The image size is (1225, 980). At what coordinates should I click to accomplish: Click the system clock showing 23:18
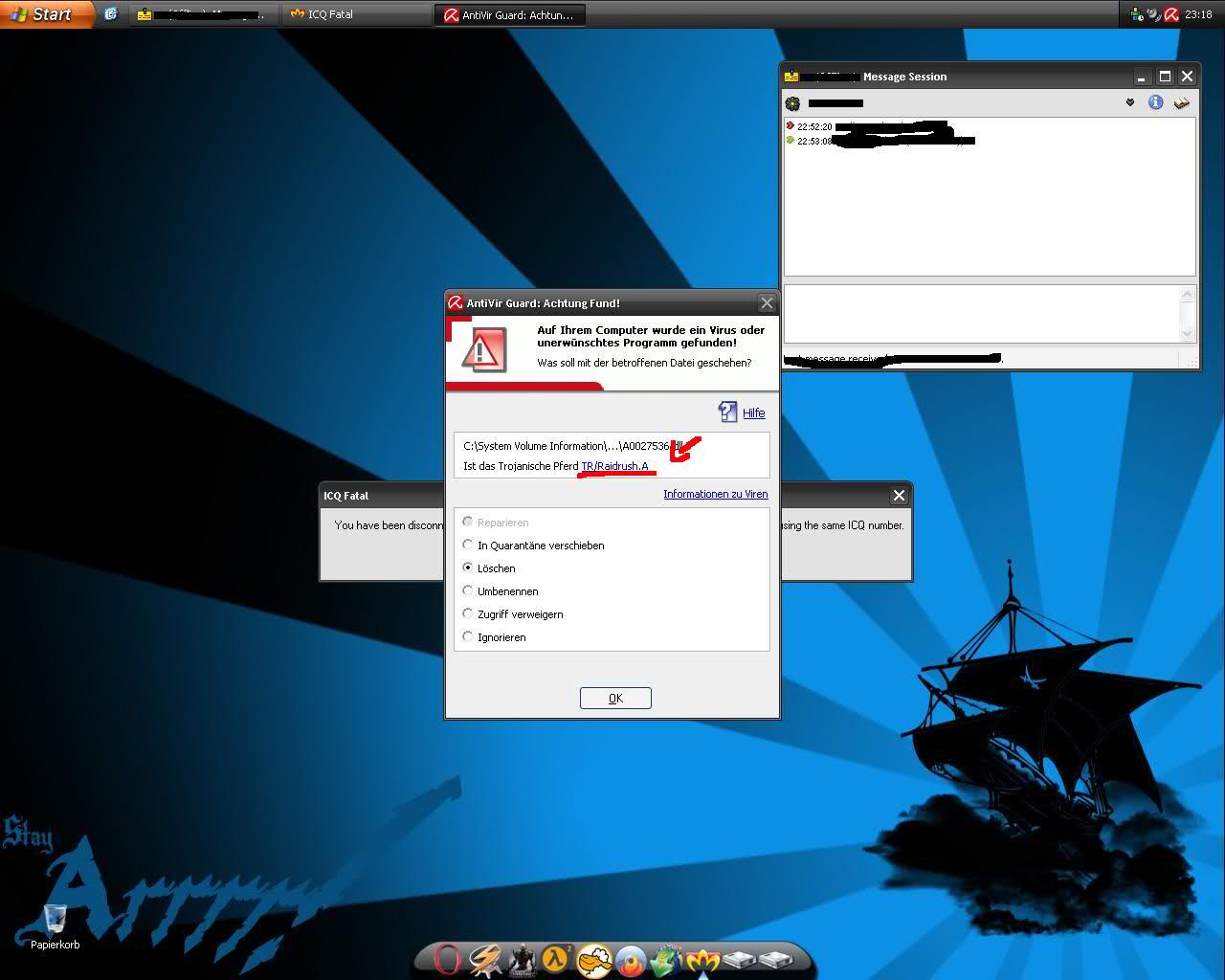[x=1198, y=14]
